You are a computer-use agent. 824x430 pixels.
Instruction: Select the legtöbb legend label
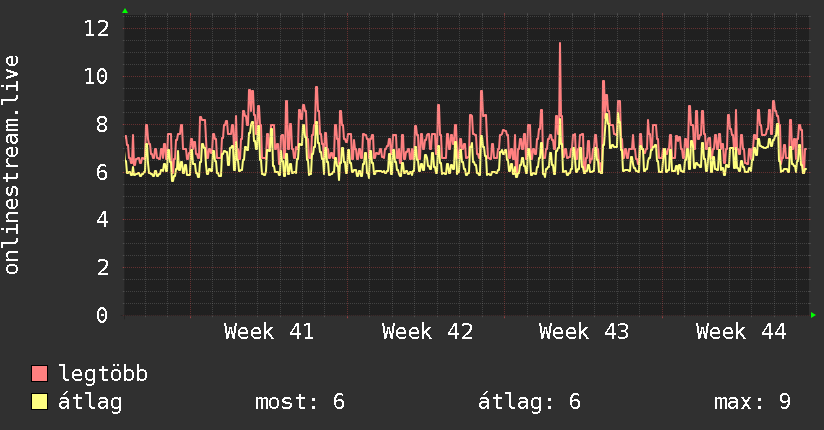(x=103, y=374)
